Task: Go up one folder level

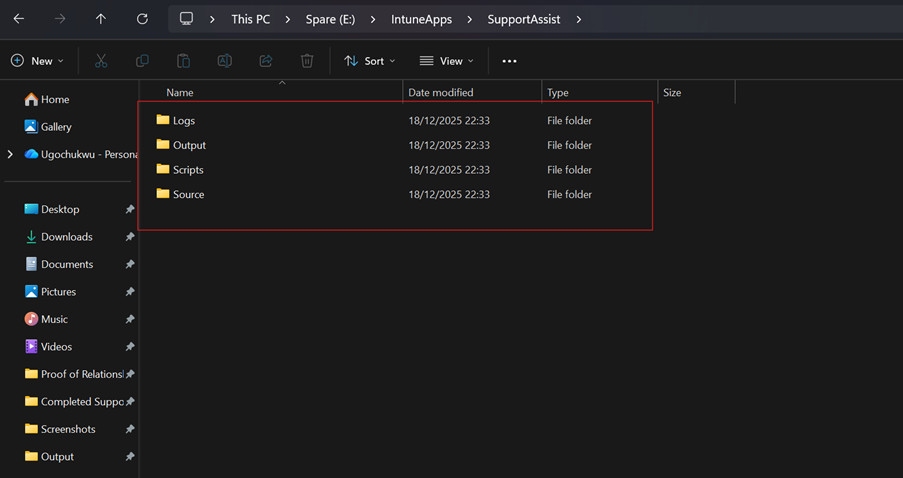Action: (101, 19)
